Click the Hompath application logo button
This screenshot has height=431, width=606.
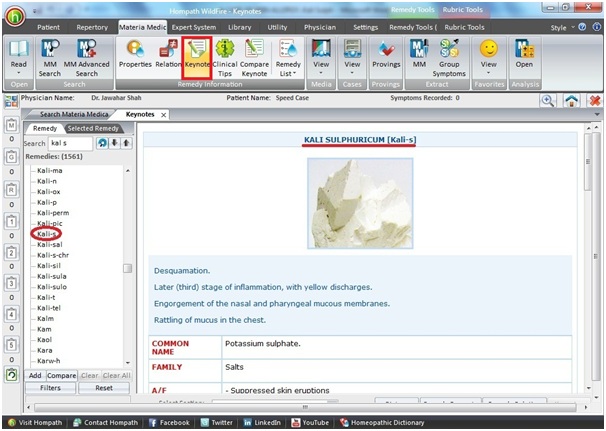pyautogui.click(x=15, y=17)
